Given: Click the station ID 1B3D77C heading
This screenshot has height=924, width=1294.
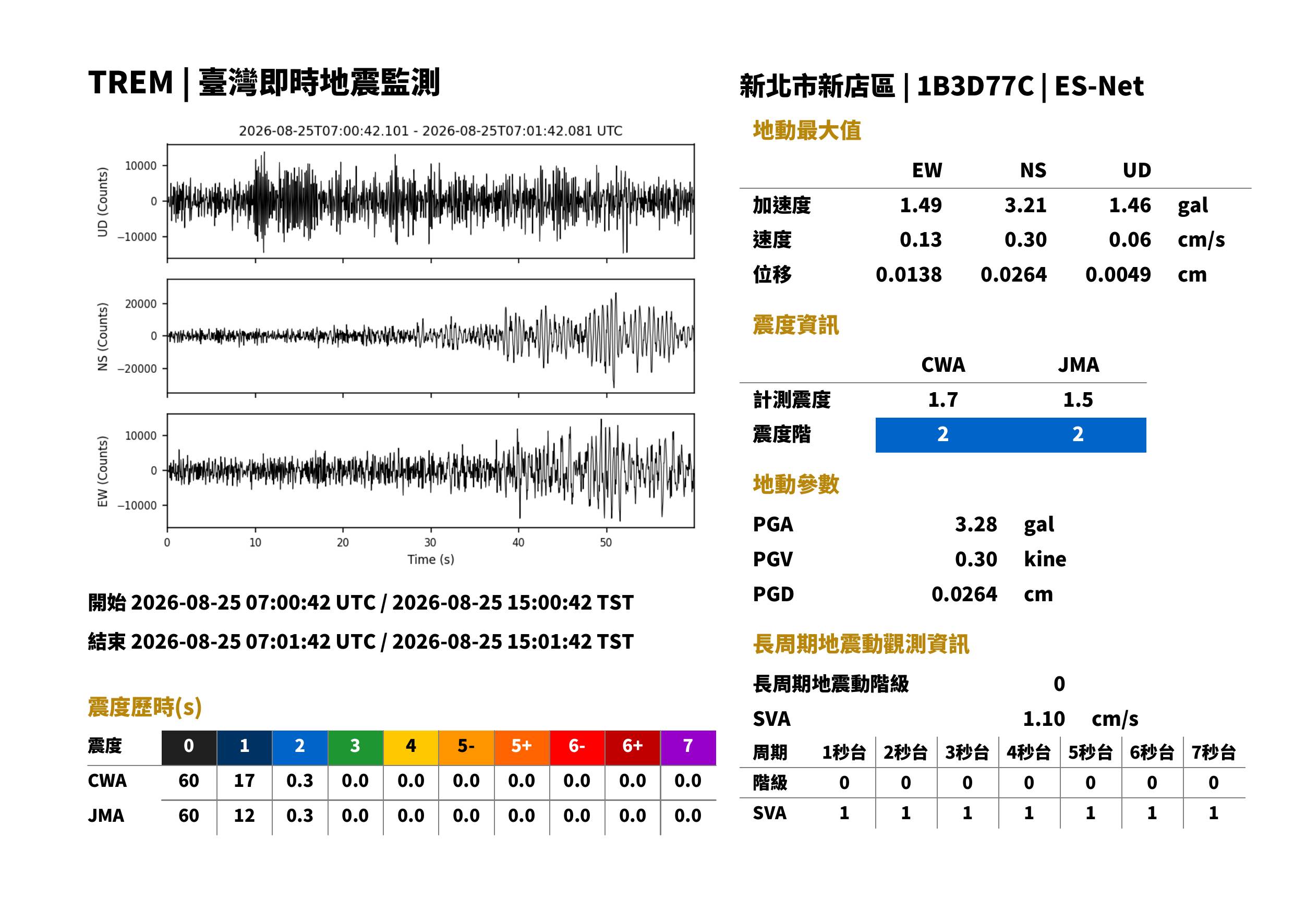Looking at the screenshot, I should (x=975, y=87).
